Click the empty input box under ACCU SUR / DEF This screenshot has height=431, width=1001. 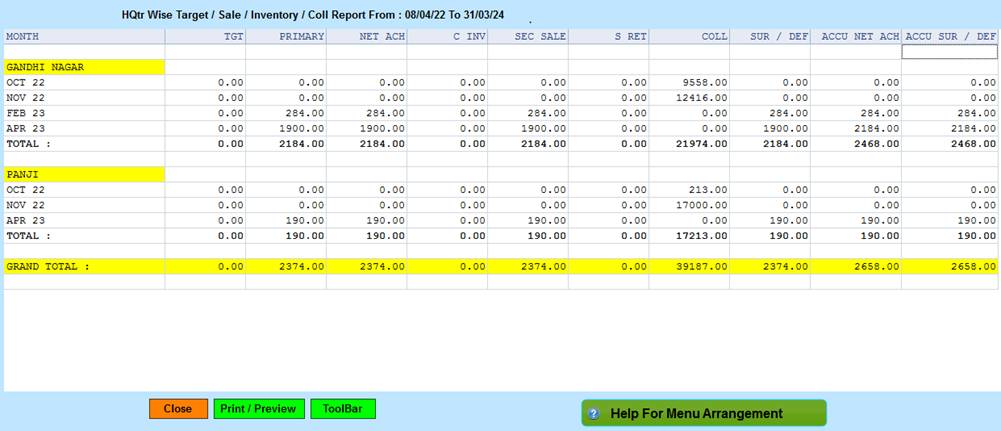pos(949,52)
